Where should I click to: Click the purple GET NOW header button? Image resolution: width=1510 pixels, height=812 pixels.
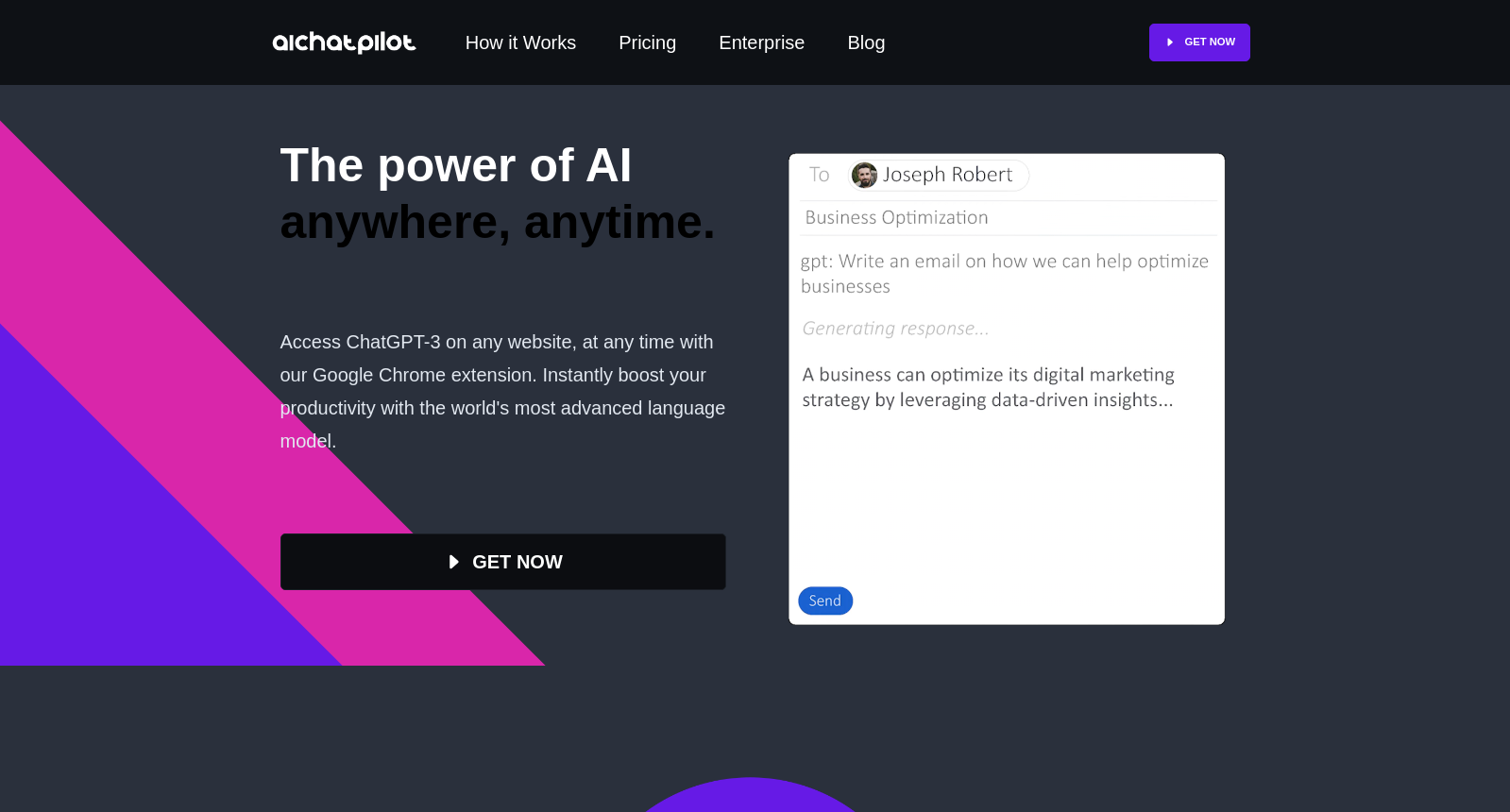(x=1199, y=42)
